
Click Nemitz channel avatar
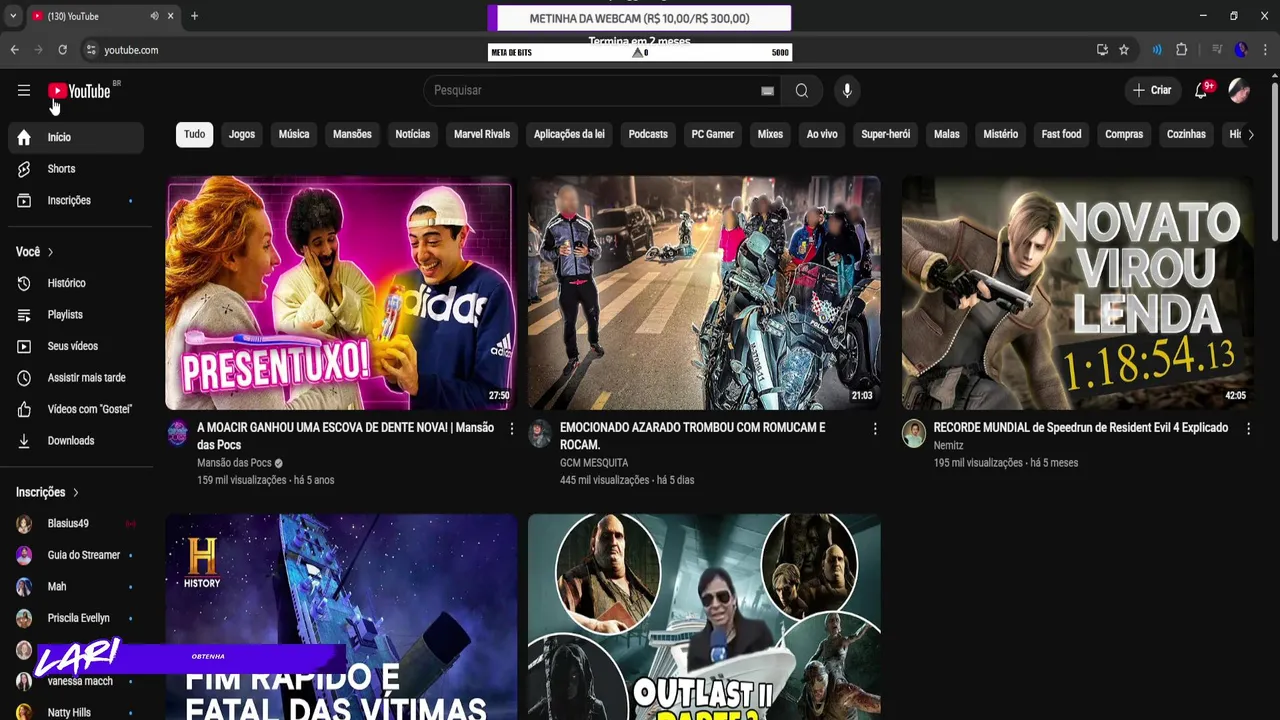point(914,433)
